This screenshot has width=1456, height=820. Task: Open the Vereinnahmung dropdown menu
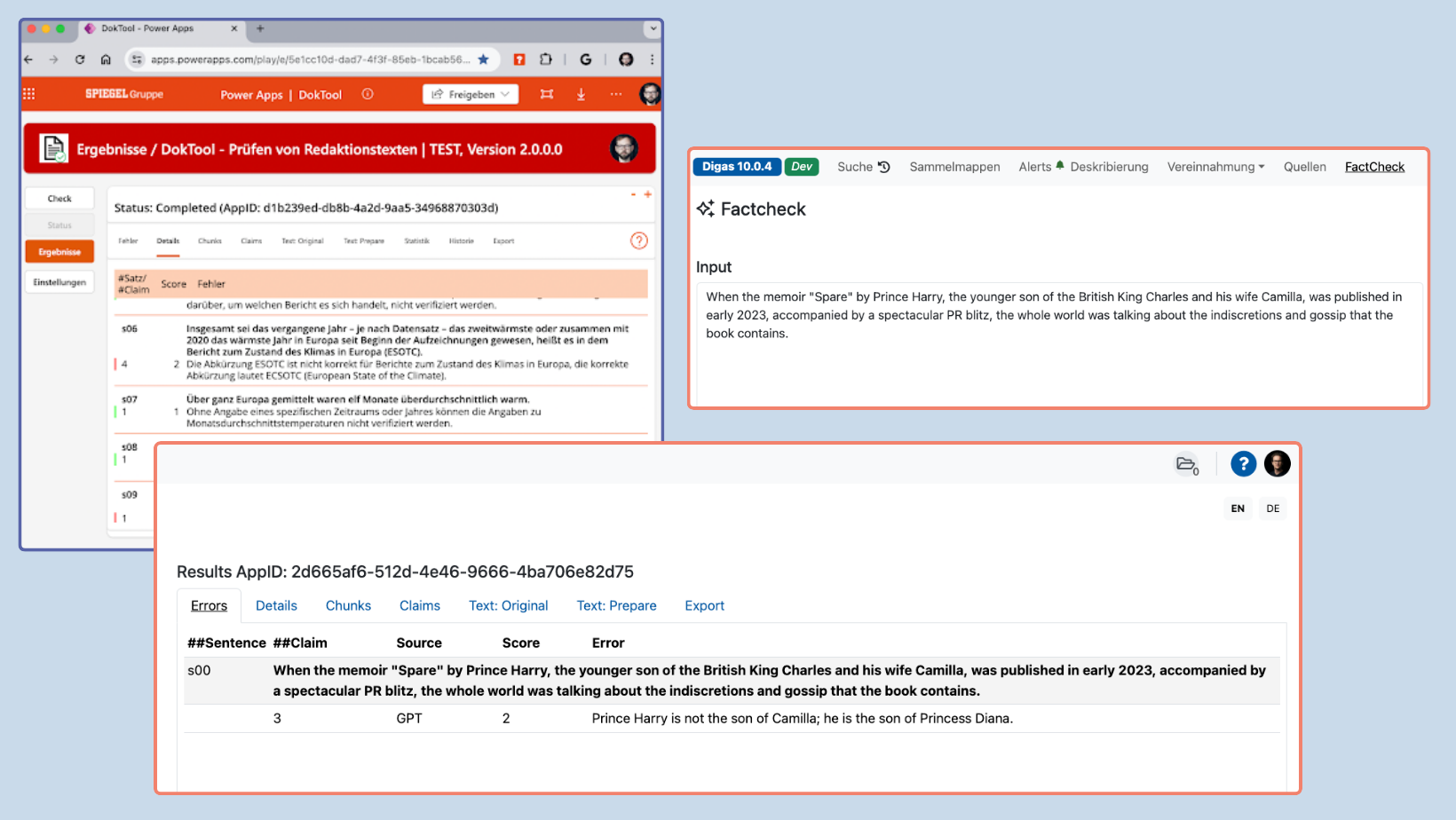pyautogui.click(x=1215, y=167)
